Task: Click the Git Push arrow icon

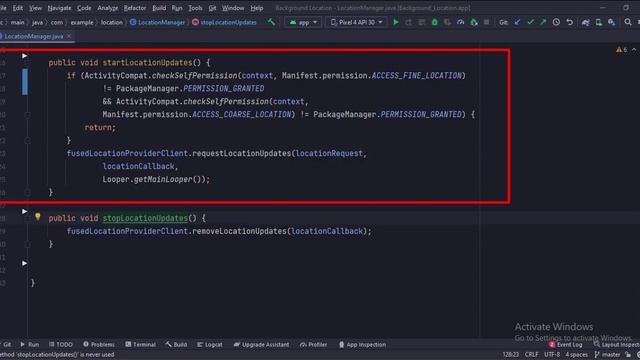Action: (543, 22)
